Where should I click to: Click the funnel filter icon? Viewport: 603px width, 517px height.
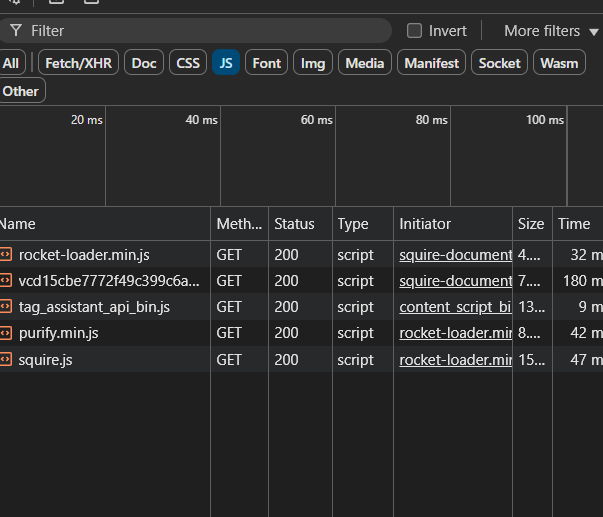coord(15,31)
